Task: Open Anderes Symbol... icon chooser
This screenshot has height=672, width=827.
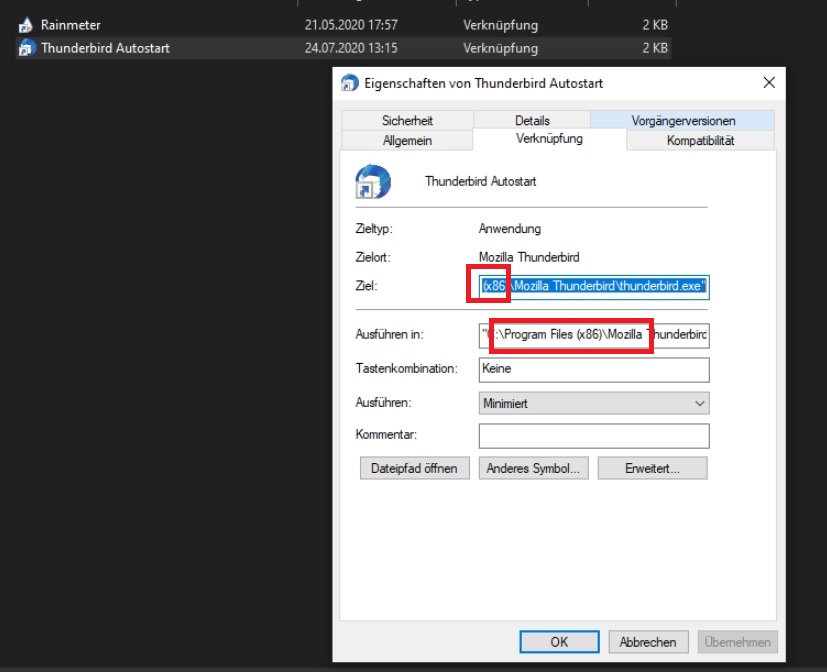Action: click(532, 468)
